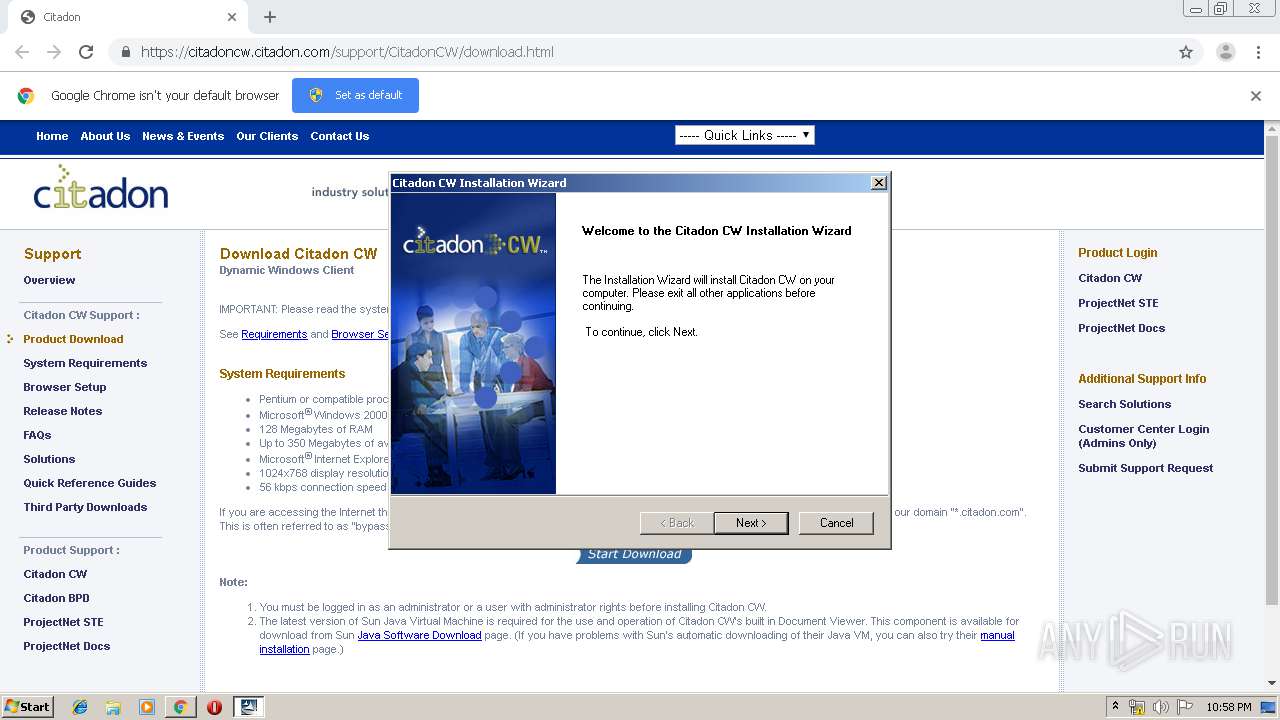The image size is (1280, 720).
Task: Open ProjectNet STE under Product Support
Action: [63, 622]
